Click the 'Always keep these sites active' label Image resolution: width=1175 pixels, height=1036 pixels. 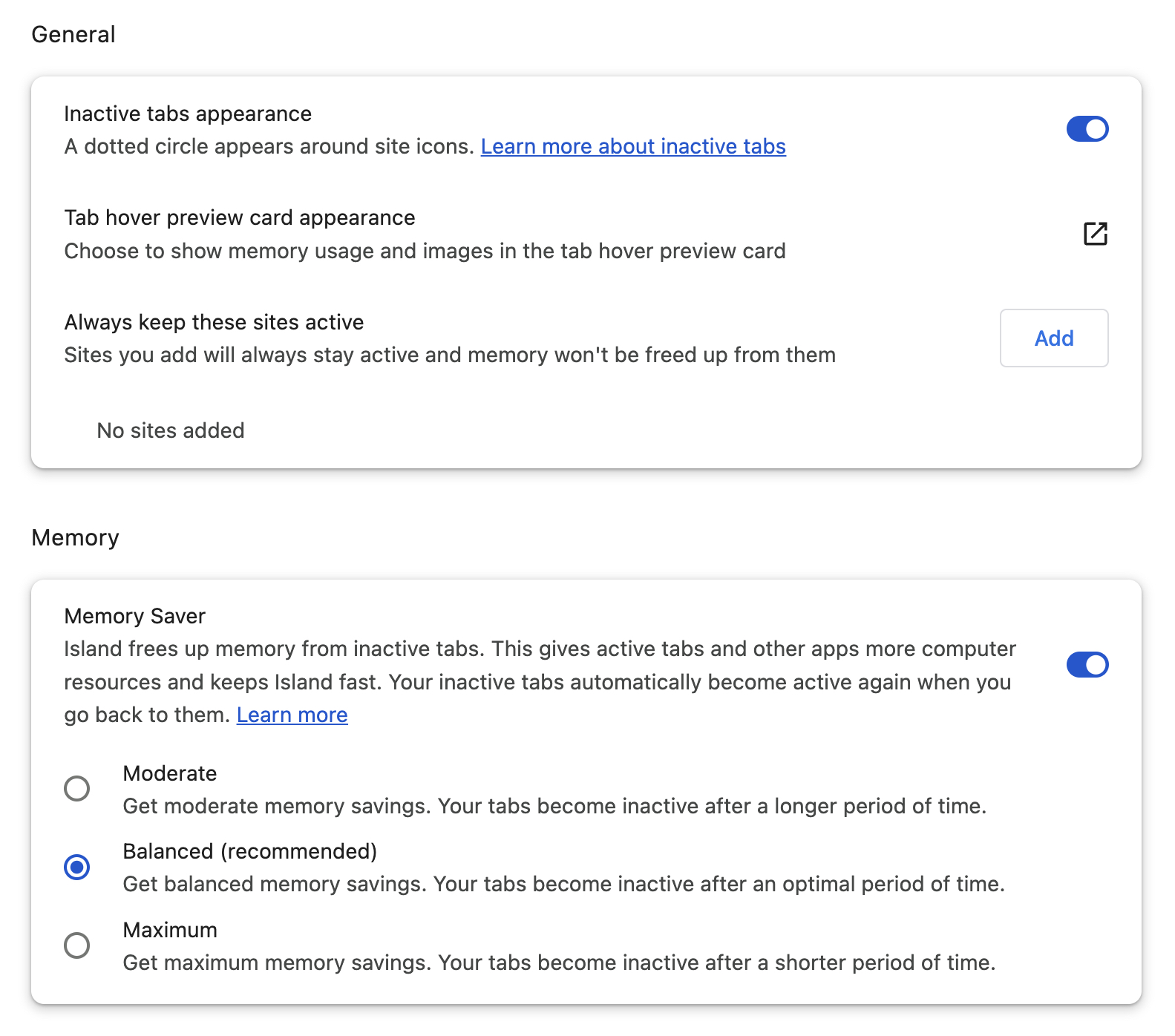pyautogui.click(x=214, y=322)
